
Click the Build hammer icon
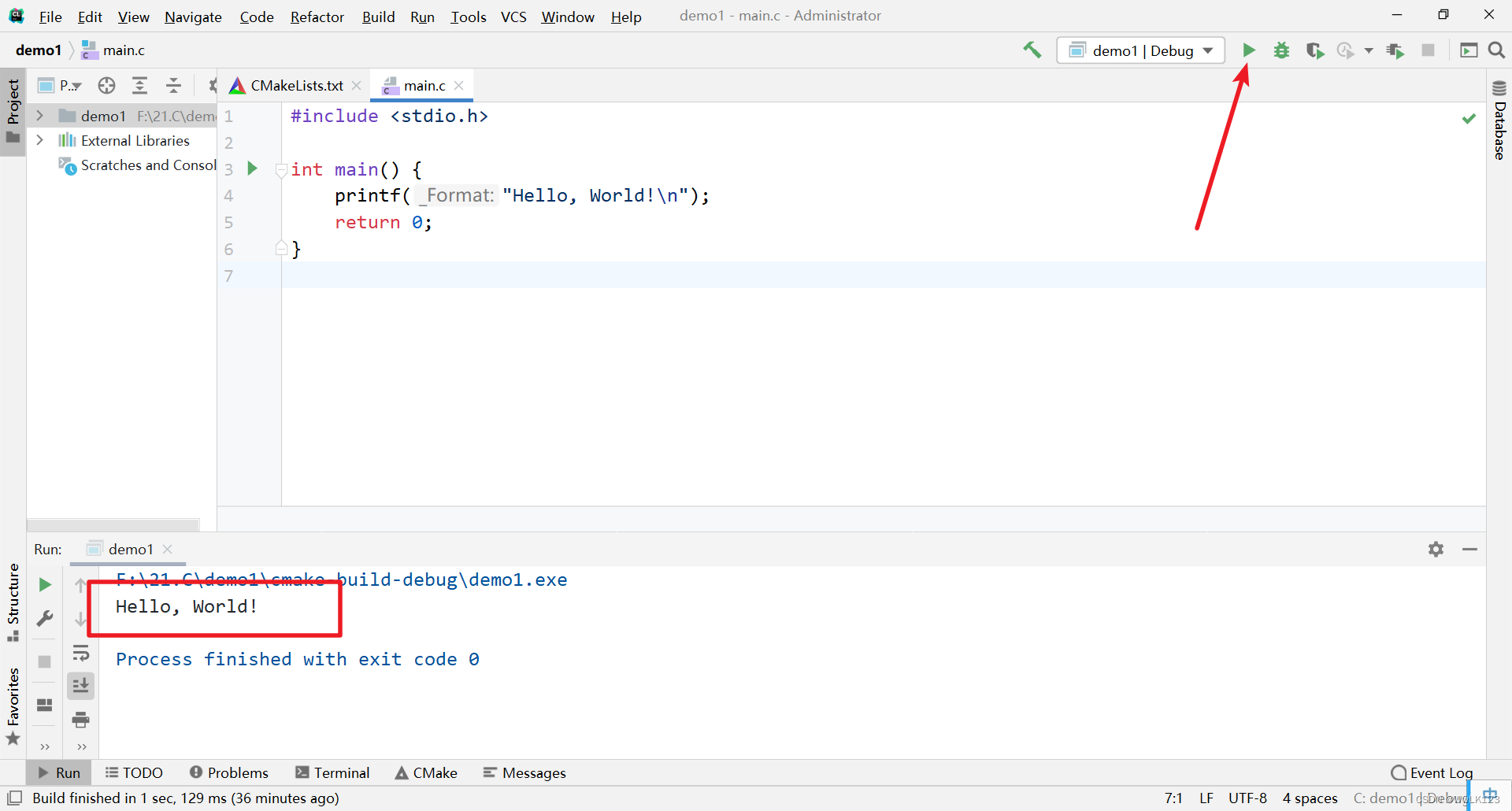point(1032,50)
